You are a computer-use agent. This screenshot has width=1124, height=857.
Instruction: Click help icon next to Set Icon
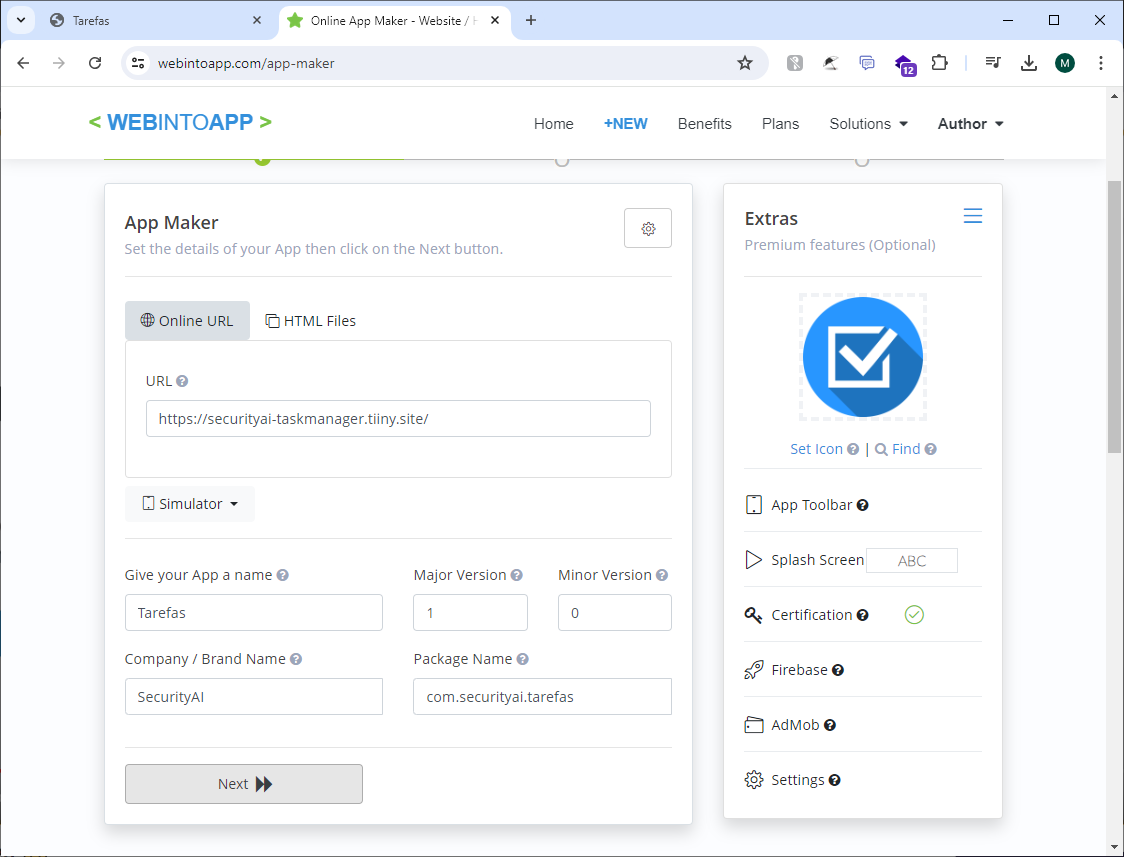point(852,449)
